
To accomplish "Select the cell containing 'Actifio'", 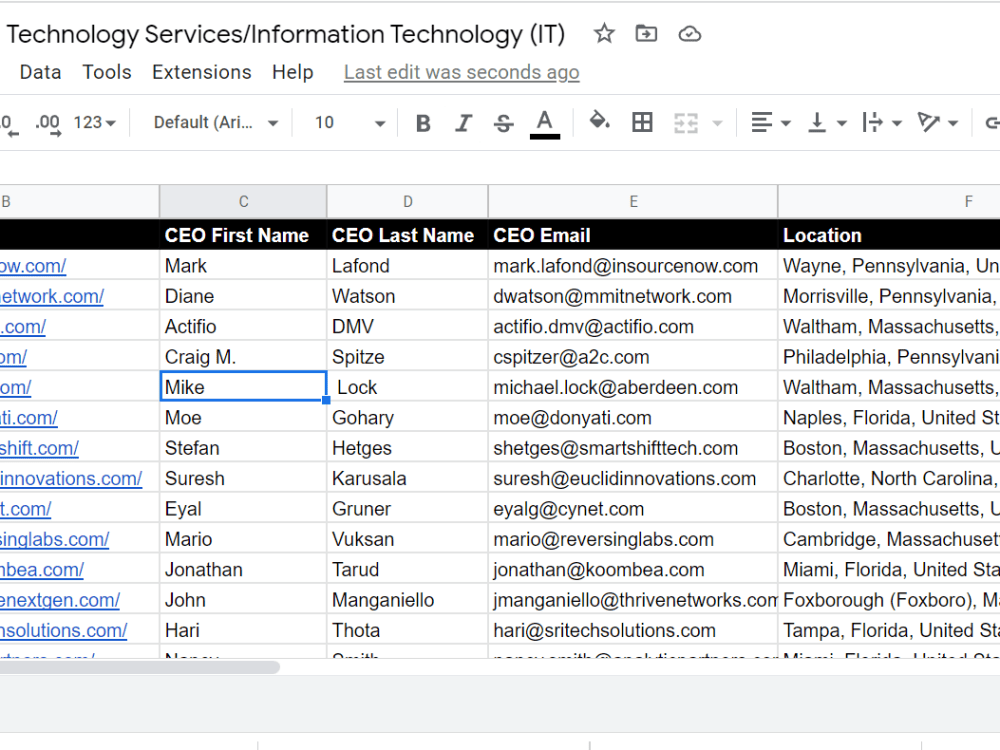I will [243, 327].
